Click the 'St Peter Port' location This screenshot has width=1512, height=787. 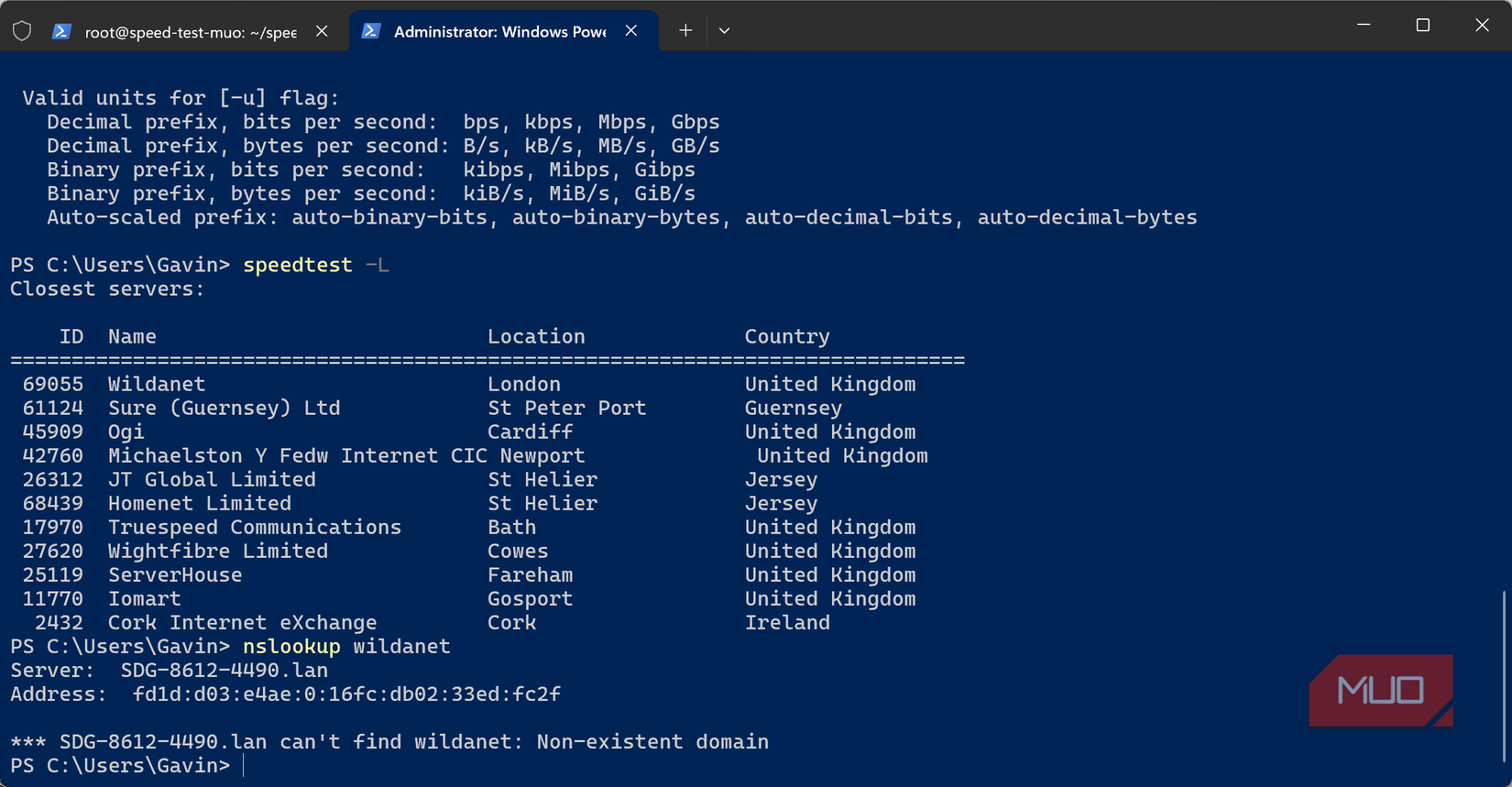[567, 408]
